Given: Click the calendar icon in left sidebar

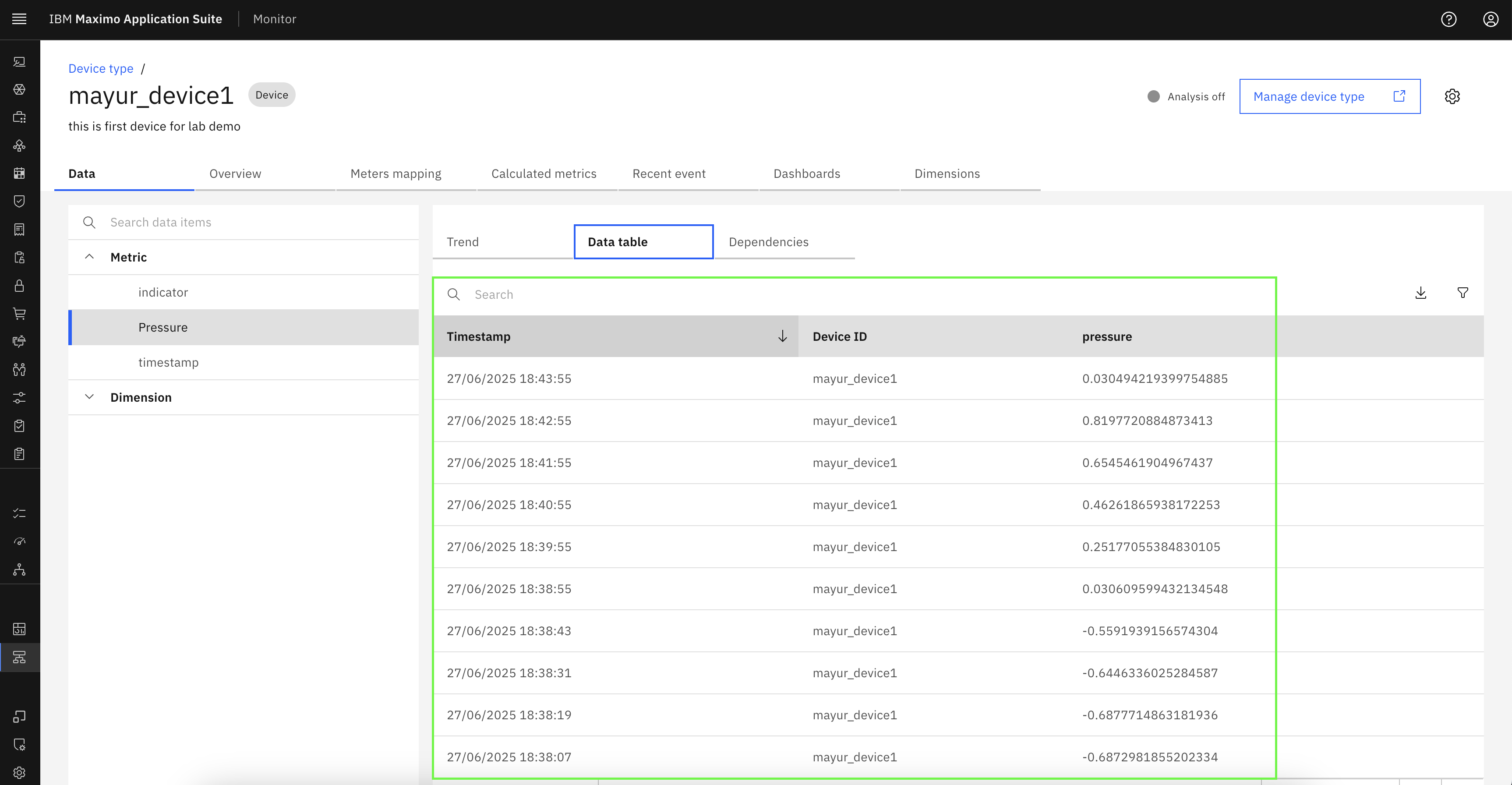Looking at the screenshot, I should pos(19,173).
